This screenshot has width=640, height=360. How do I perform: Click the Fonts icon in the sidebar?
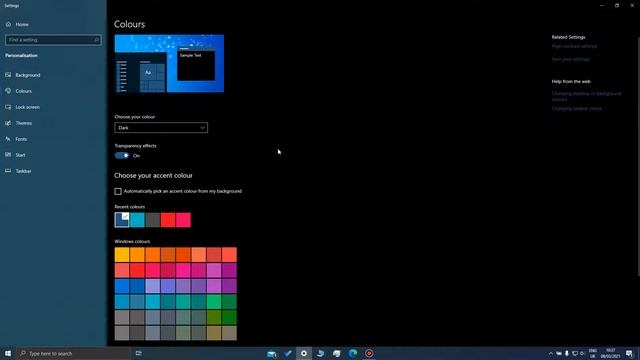(x=8, y=139)
